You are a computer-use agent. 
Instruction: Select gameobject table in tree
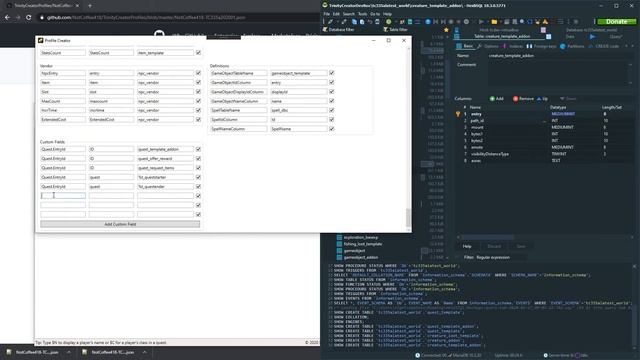tap(354, 251)
